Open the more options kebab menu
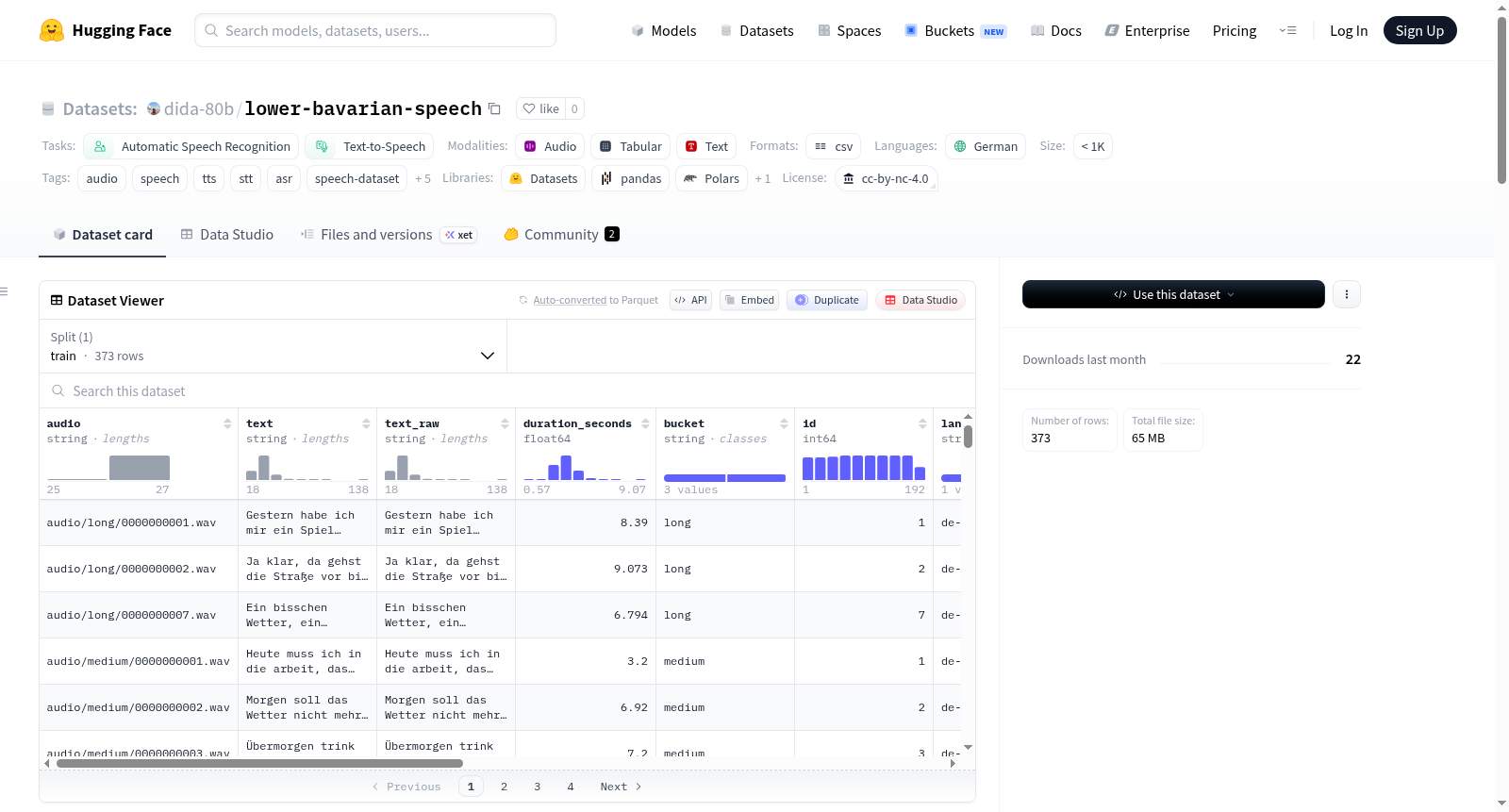The image size is (1509, 812). tap(1347, 294)
